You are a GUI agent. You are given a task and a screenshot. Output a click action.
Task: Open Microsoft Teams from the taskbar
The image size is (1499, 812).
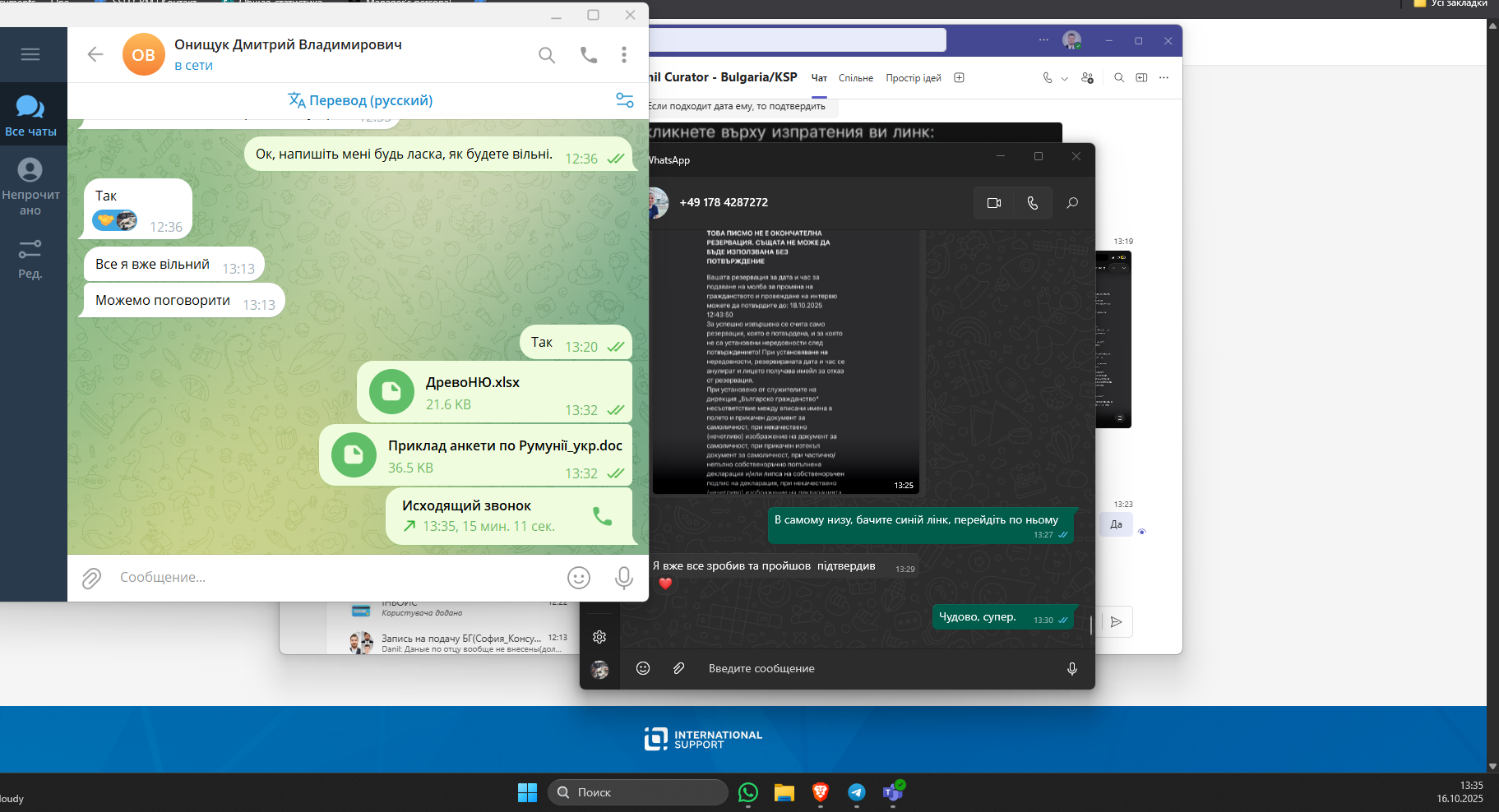pos(893,792)
